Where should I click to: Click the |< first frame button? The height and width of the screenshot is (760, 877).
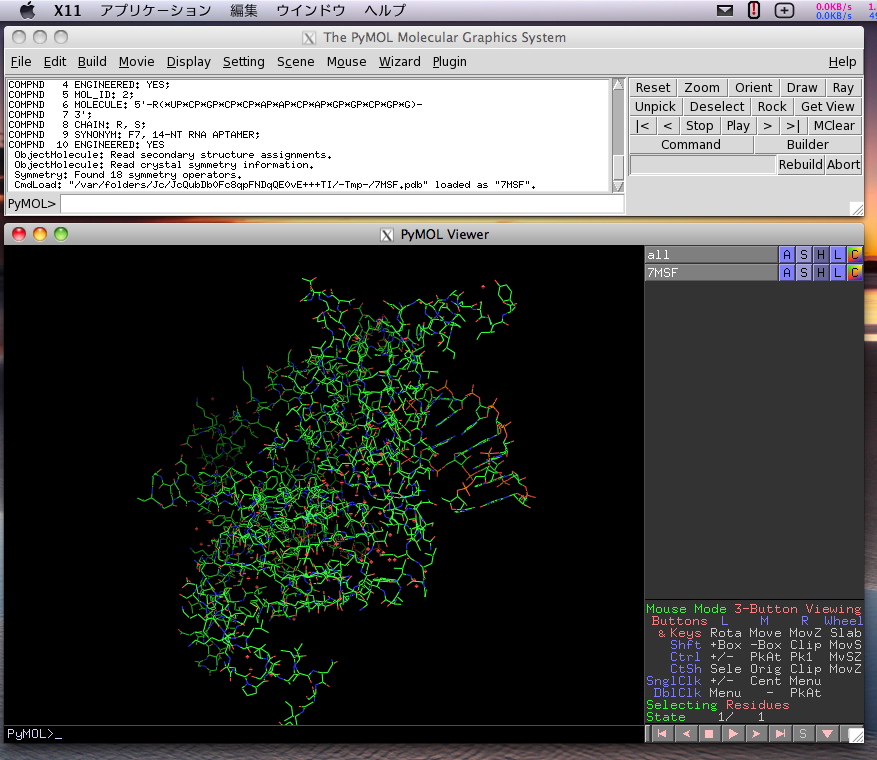[643, 126]
